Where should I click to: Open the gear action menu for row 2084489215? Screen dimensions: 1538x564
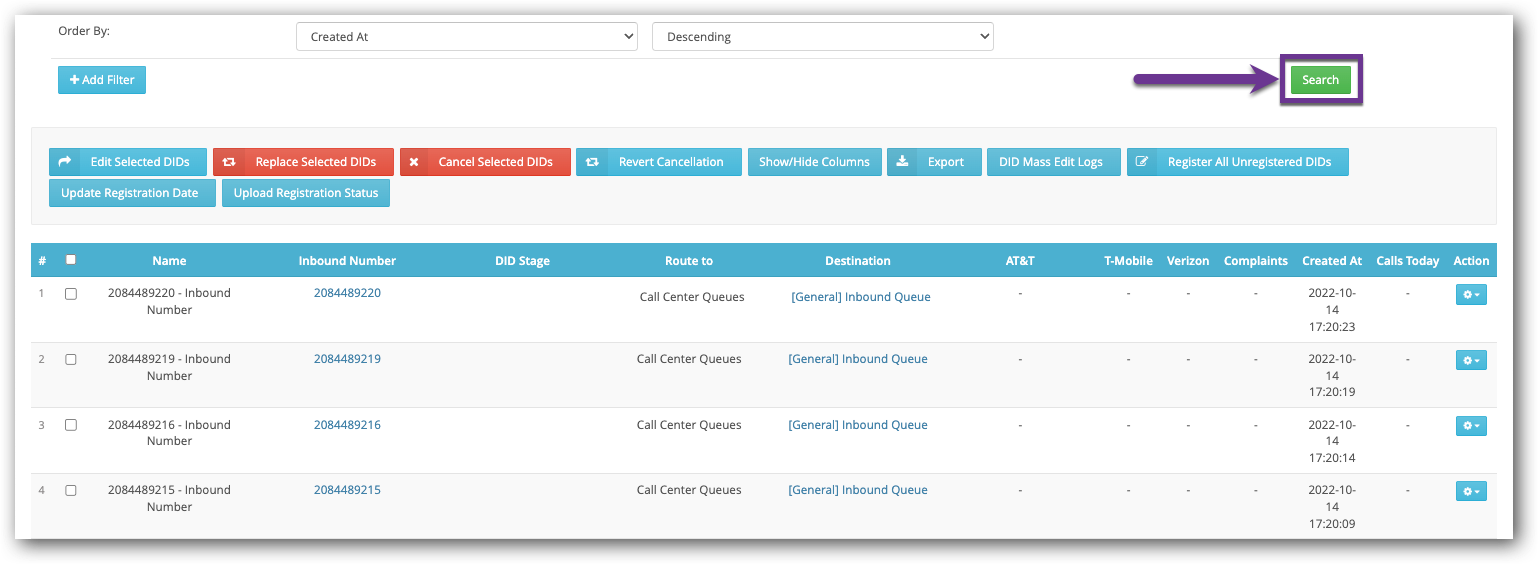click(x=1471, y=491)
